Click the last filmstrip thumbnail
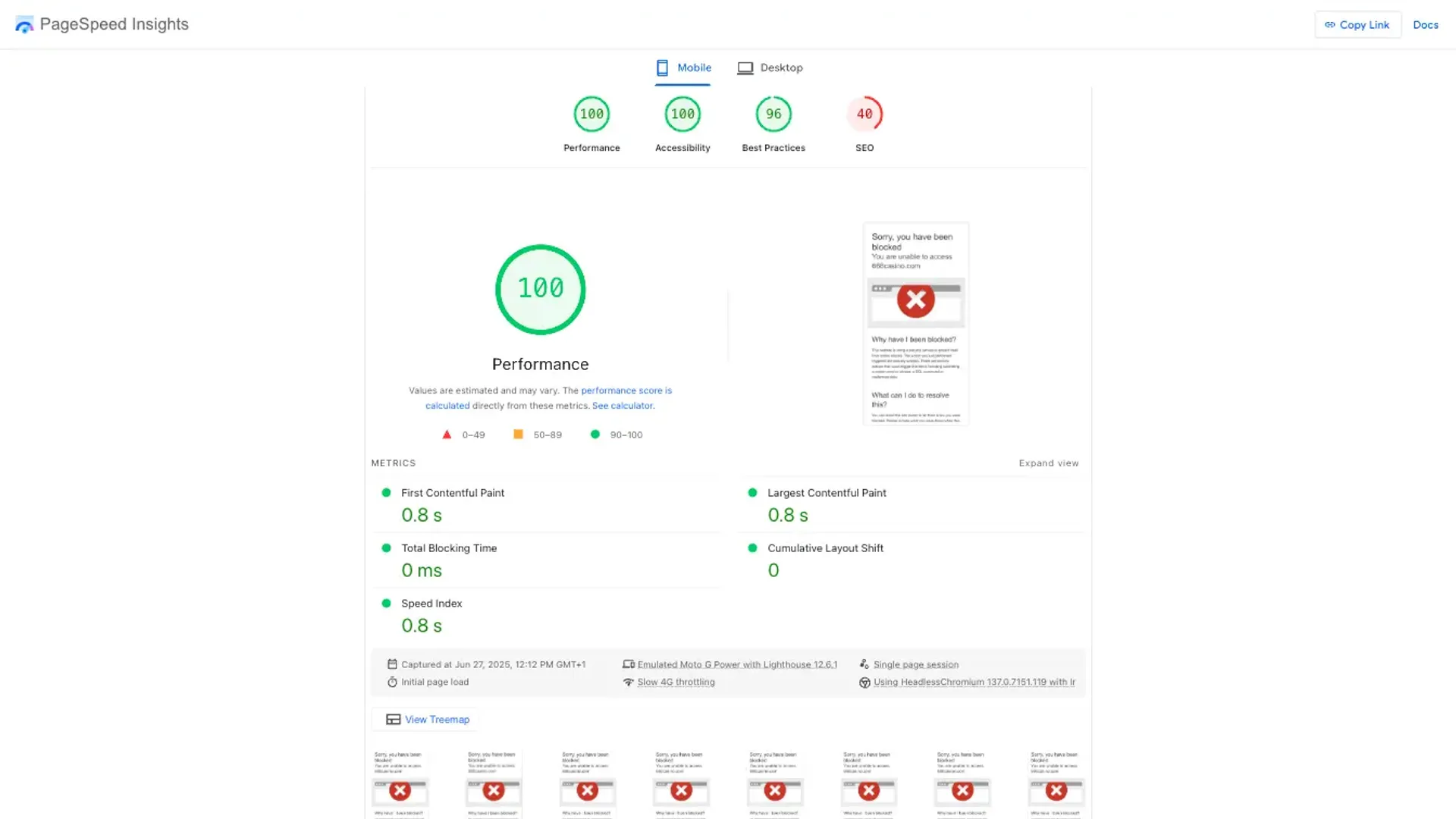 [1056, 784]
